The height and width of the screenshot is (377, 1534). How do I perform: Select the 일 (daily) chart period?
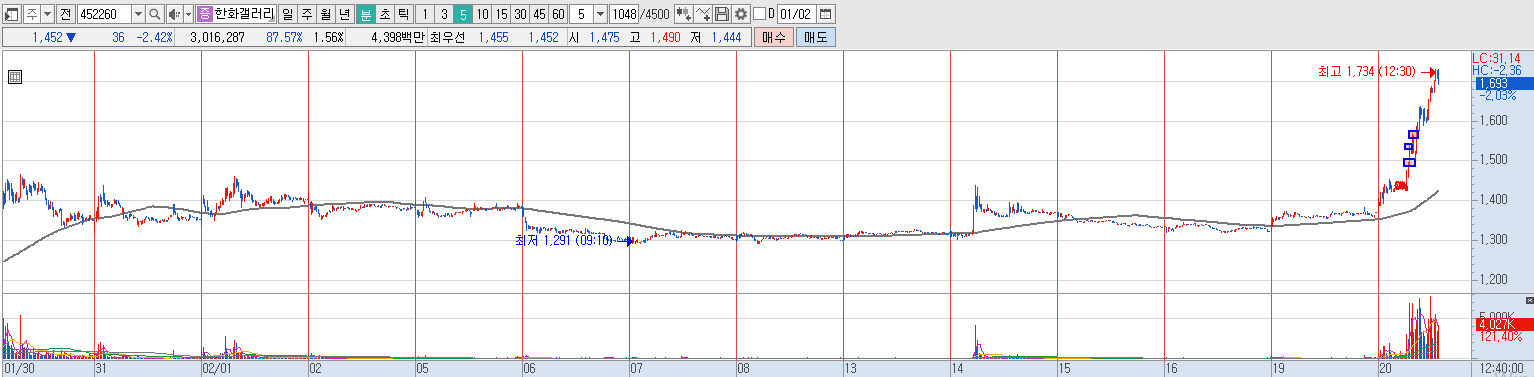(288, 14)
